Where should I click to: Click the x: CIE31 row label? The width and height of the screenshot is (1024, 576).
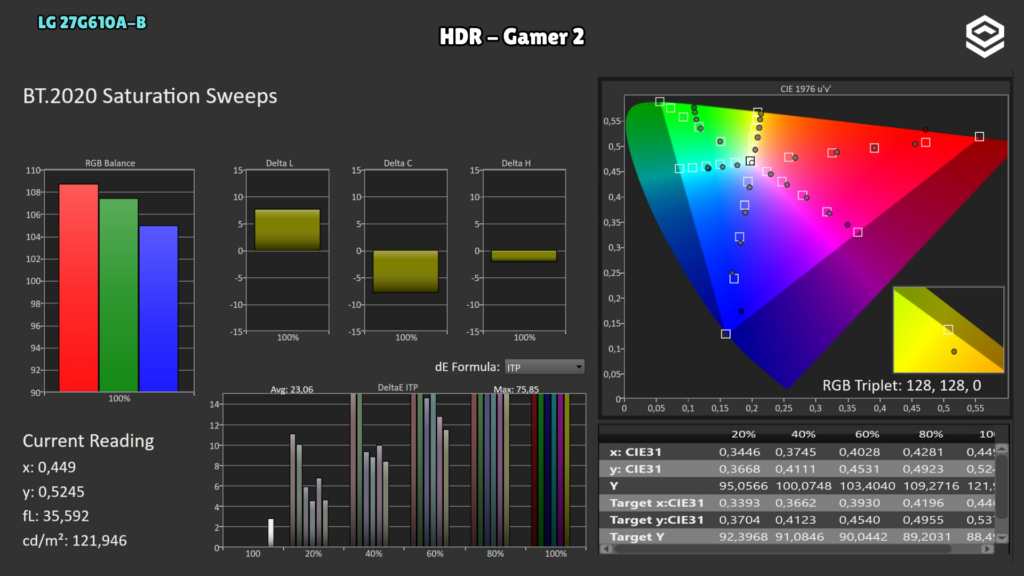point(635,452)
